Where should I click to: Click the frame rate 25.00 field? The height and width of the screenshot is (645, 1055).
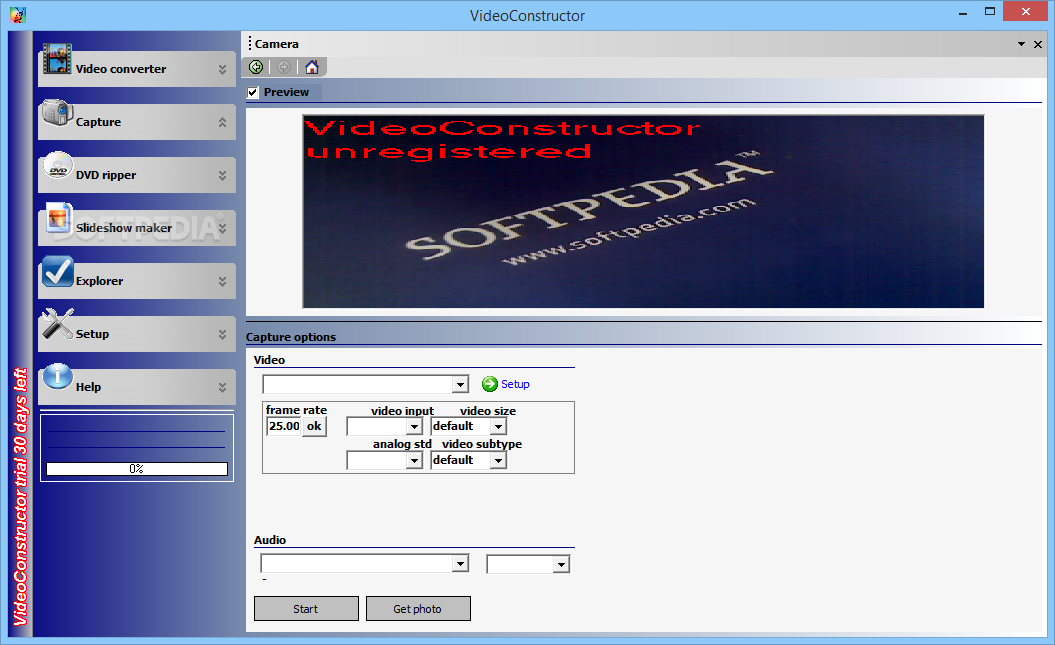[x=284, y=426]
